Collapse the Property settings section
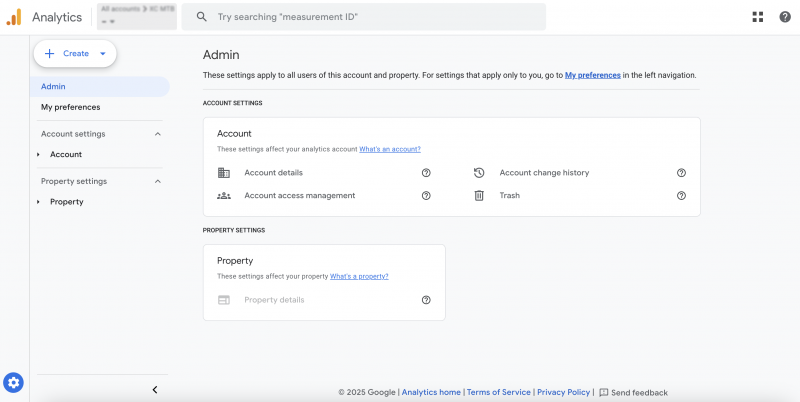 157,181
